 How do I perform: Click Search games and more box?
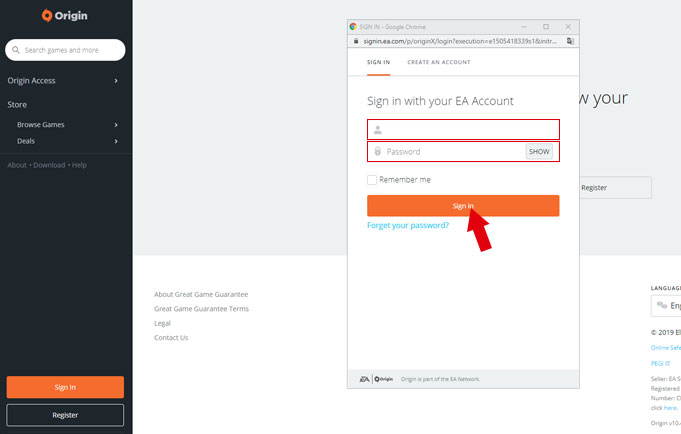coord(72,50)
